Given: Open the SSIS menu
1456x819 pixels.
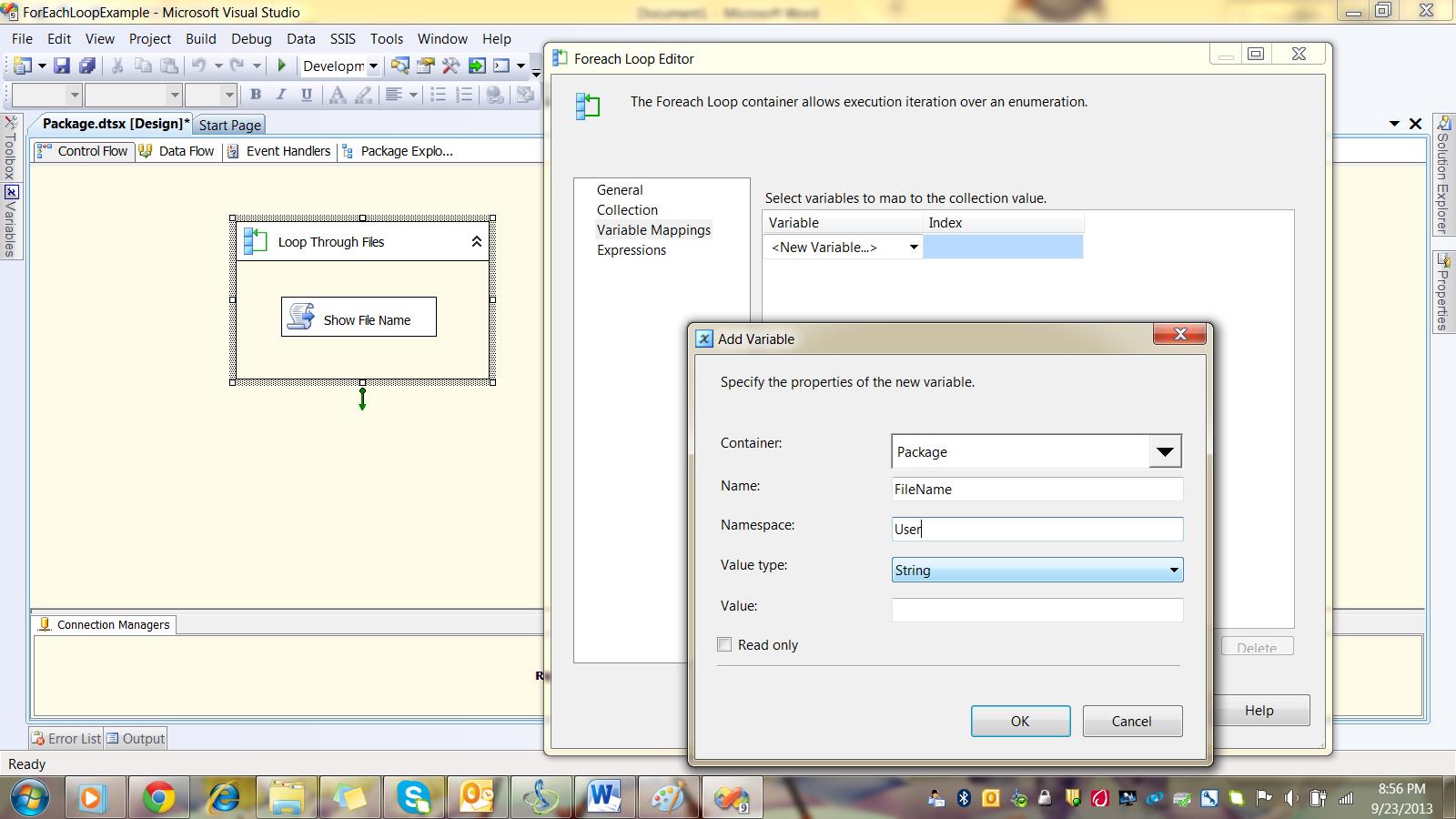Looking at the screenshot, I should tap(342, 39).
